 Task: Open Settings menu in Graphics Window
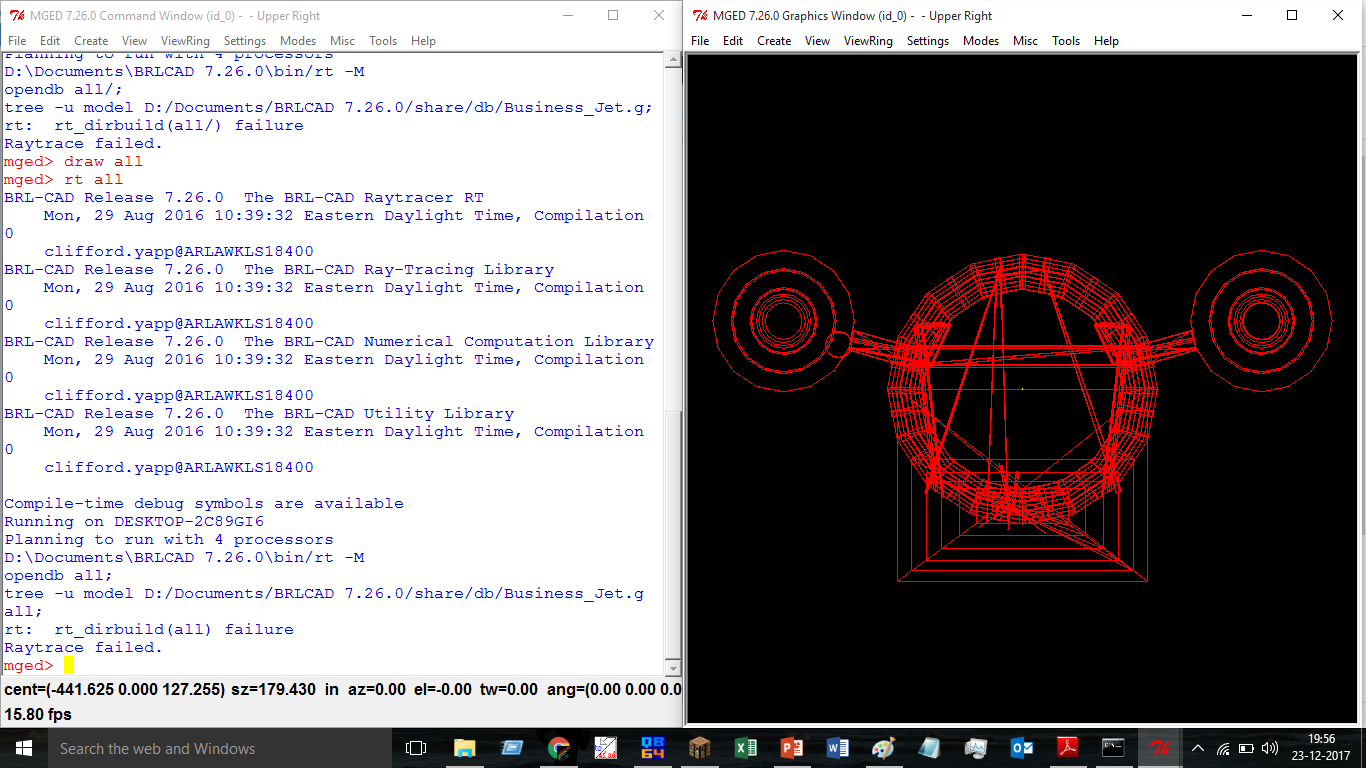928,41
